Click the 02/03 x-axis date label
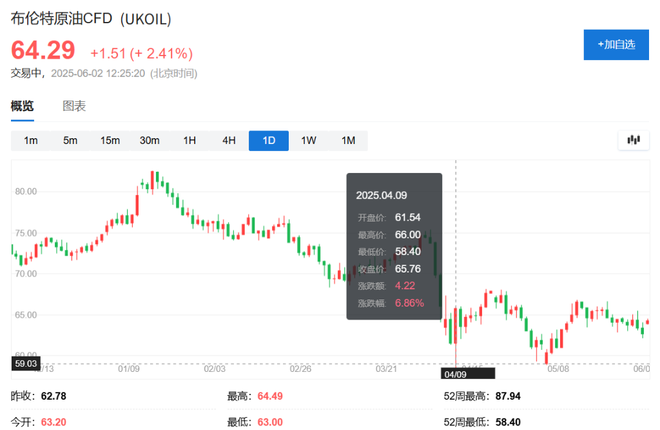 214,369
